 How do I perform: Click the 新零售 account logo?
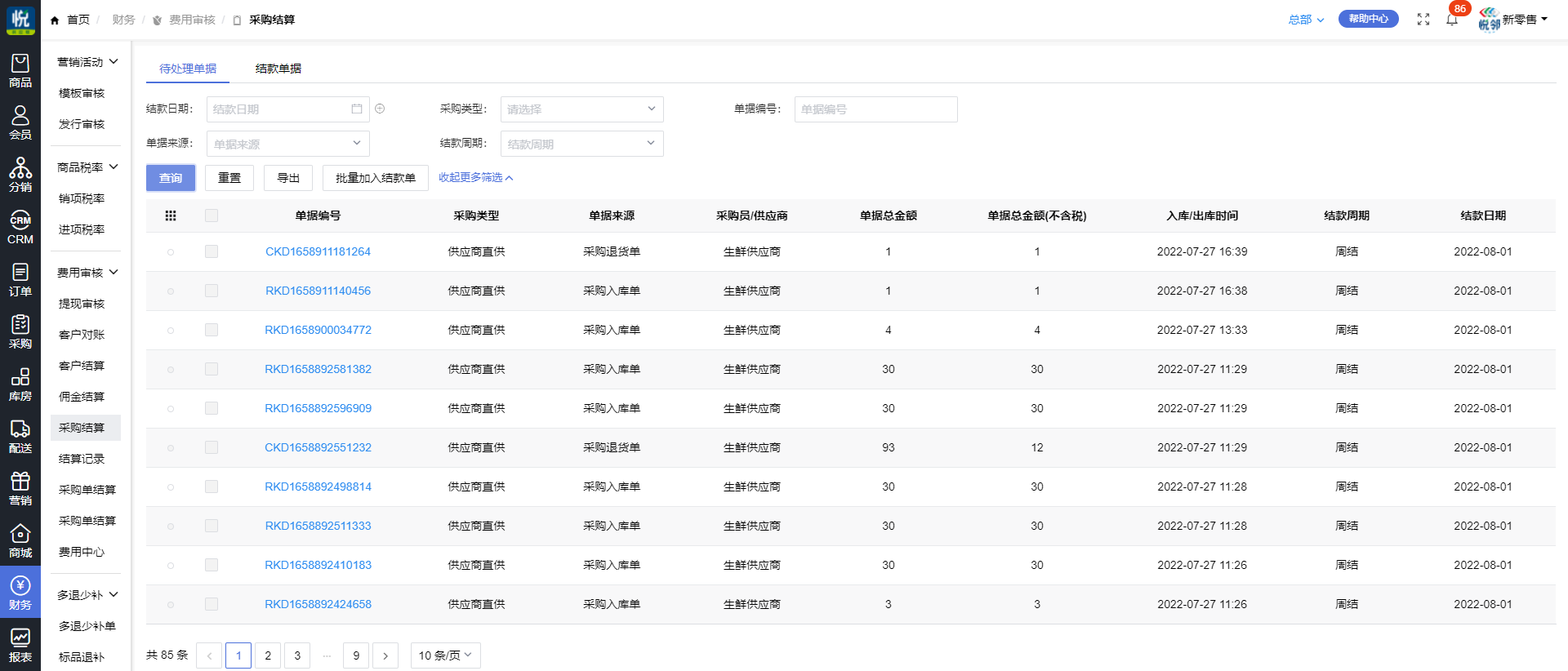coord(1490,19)
